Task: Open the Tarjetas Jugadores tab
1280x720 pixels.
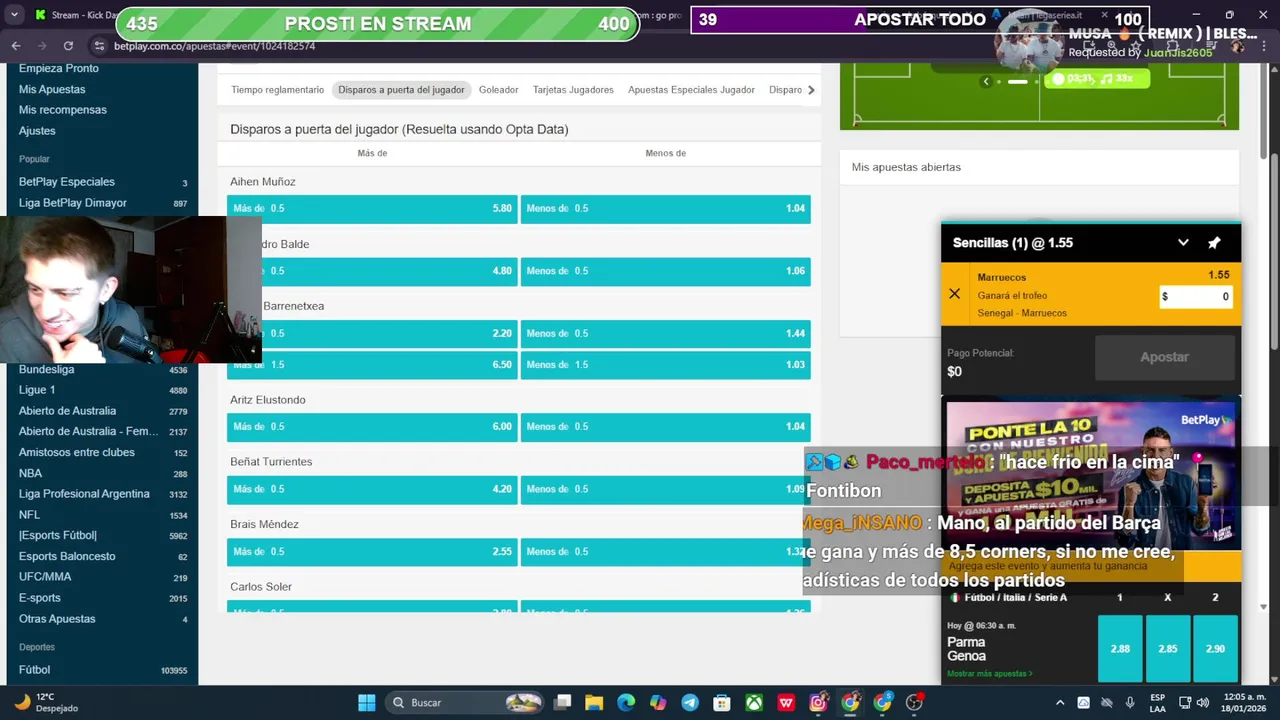Action: [573, 90]
